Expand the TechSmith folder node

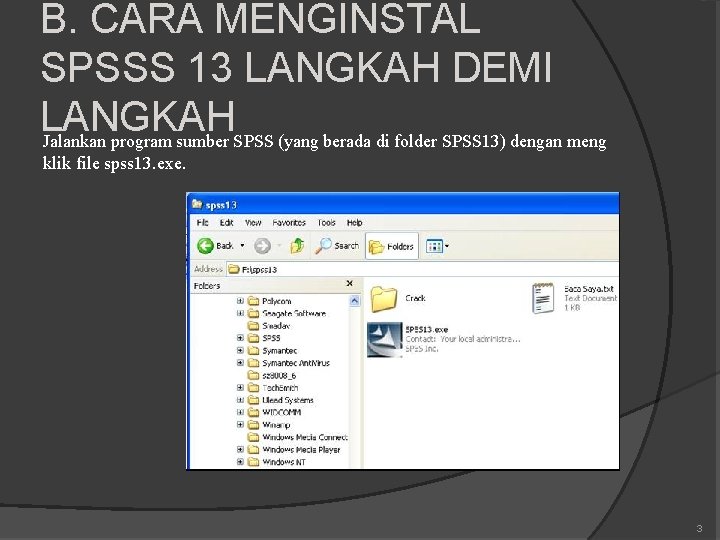(x=240, y=388)
